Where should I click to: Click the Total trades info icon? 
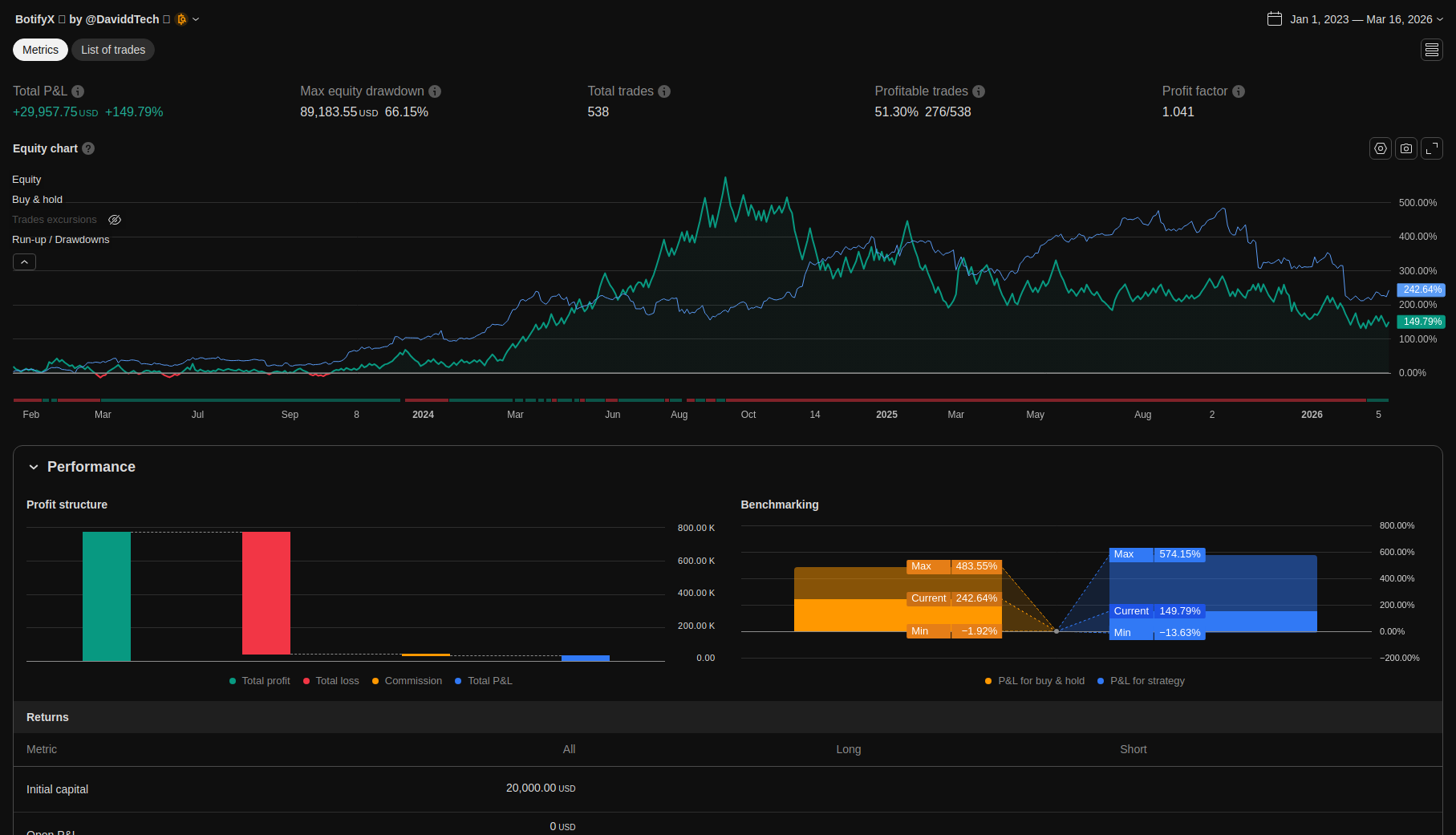tap(664, 91)
